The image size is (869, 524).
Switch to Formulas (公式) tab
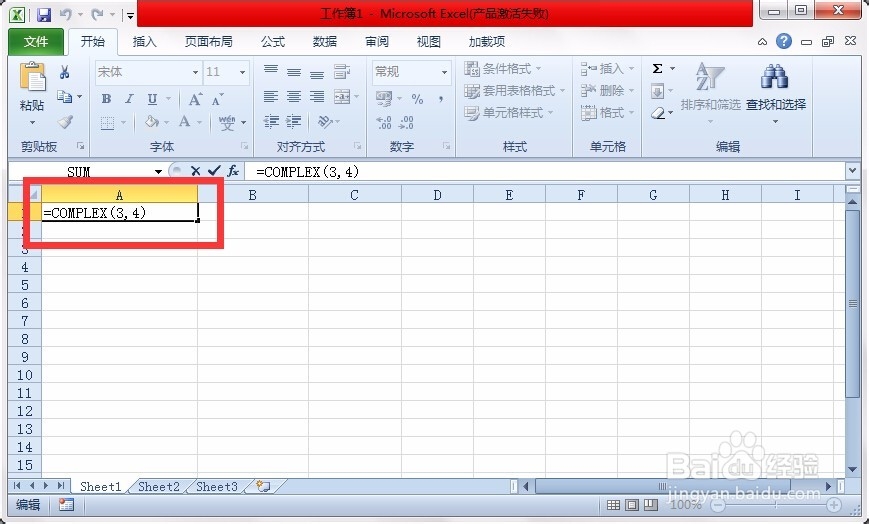273,42
